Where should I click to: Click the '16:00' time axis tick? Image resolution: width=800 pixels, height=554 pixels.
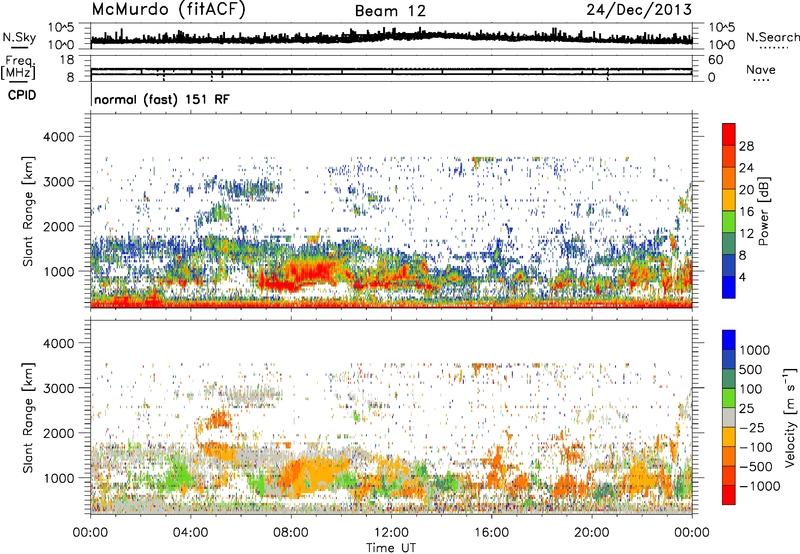click(x=491, y=532)
